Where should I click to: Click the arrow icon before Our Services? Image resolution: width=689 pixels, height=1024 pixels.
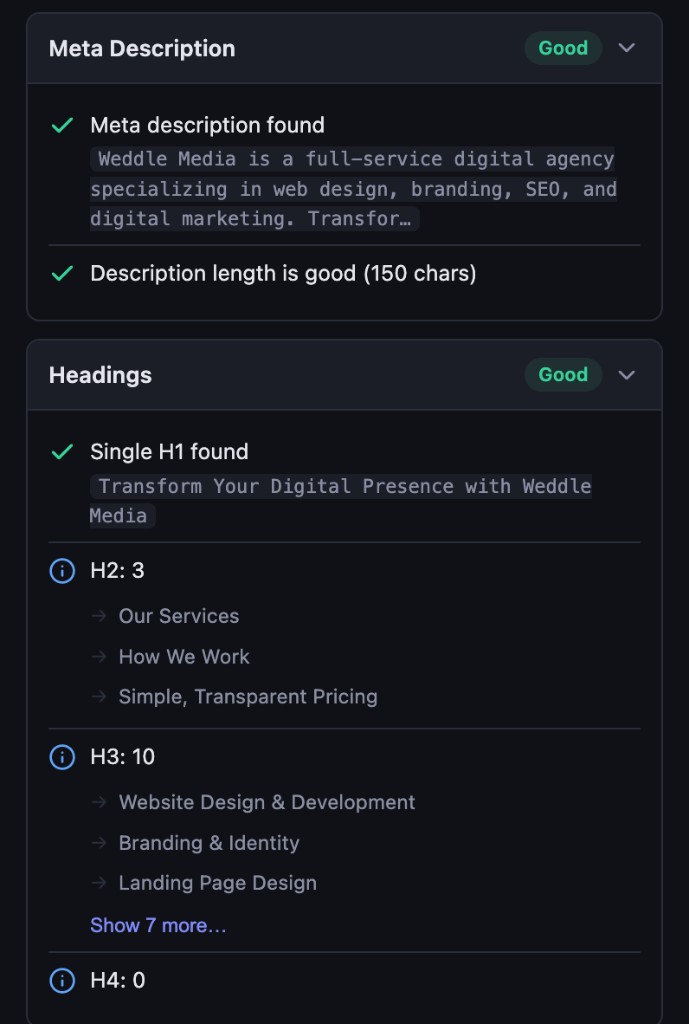click(99, 616)
